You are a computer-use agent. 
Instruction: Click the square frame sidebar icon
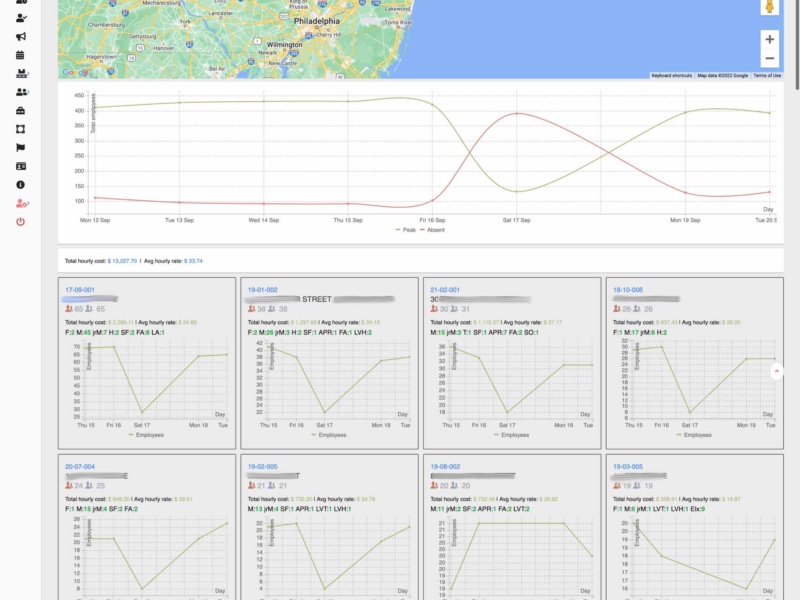click(20, 129)
